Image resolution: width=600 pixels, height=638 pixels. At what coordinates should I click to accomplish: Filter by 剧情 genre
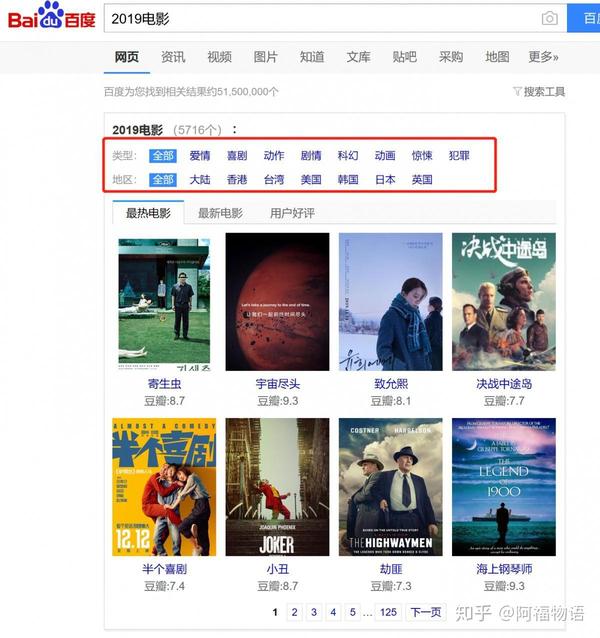(x=311, y=155)
